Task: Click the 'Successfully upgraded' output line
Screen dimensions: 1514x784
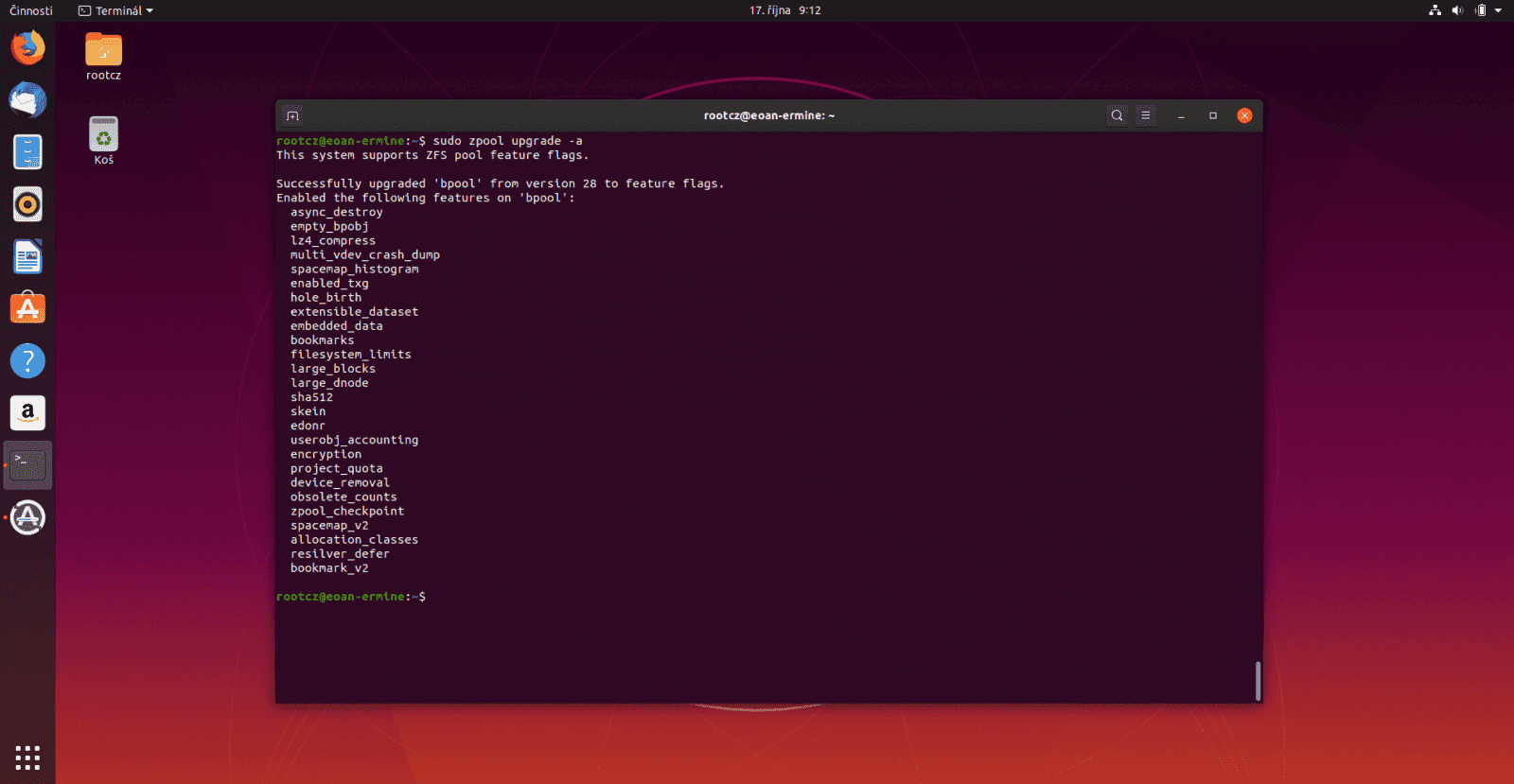Action: click(x=501, y=183)
